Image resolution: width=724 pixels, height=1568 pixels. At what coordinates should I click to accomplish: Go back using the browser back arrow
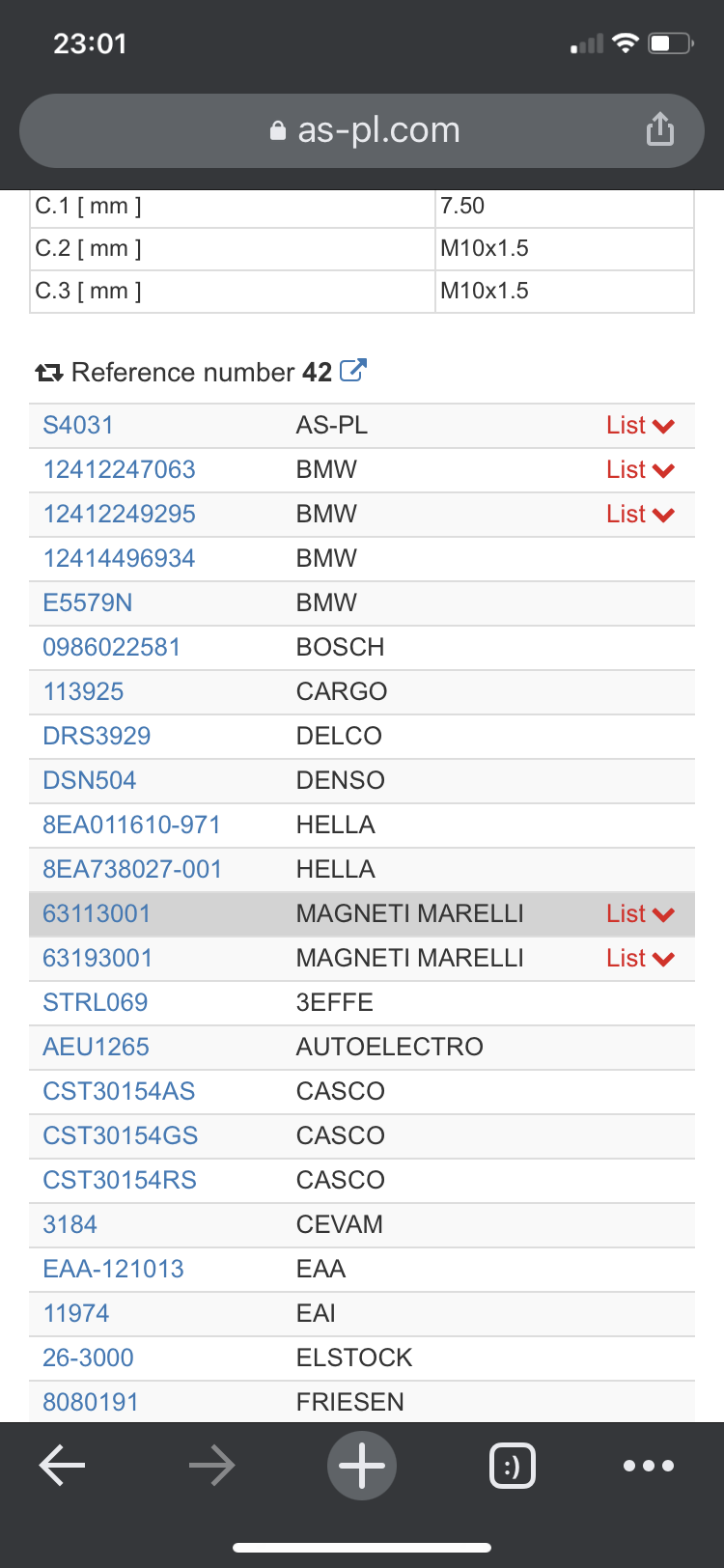62,1466
